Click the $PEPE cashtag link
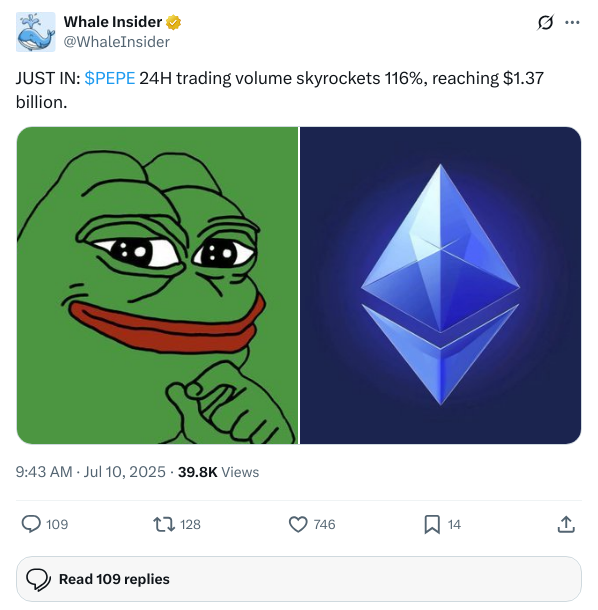Screen dimensions: 598x610 (110, 78)
